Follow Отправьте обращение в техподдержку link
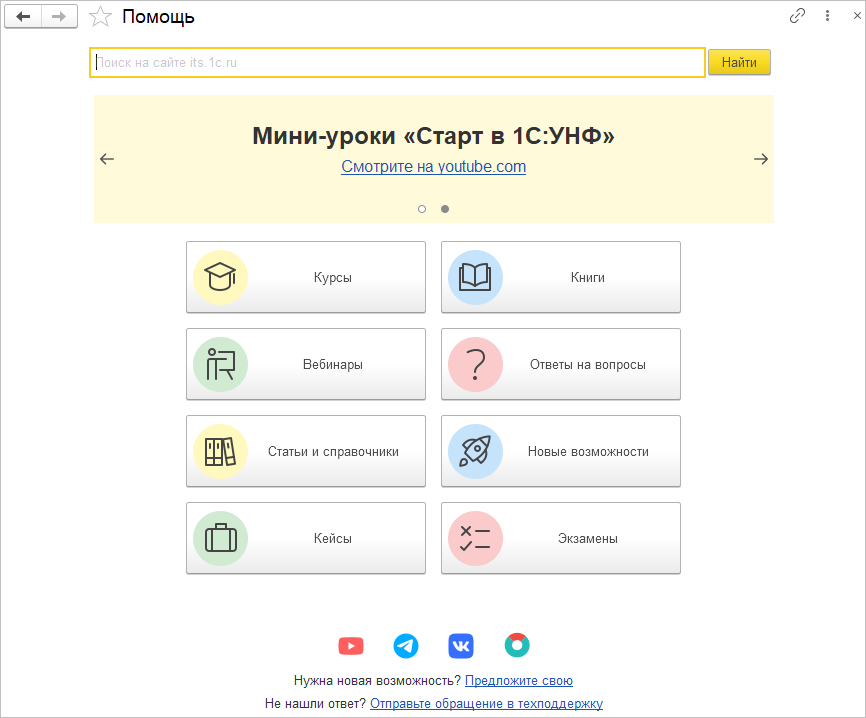 pyautogui.click(x=487, y=704)
